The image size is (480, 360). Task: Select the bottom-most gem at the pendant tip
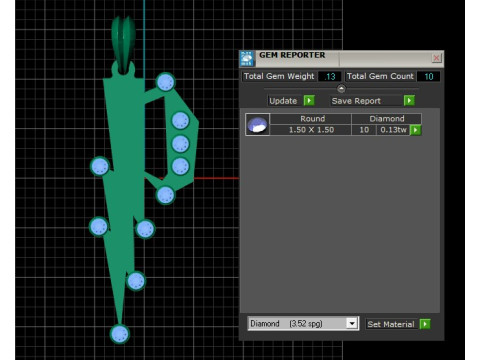tap(120, 334)
